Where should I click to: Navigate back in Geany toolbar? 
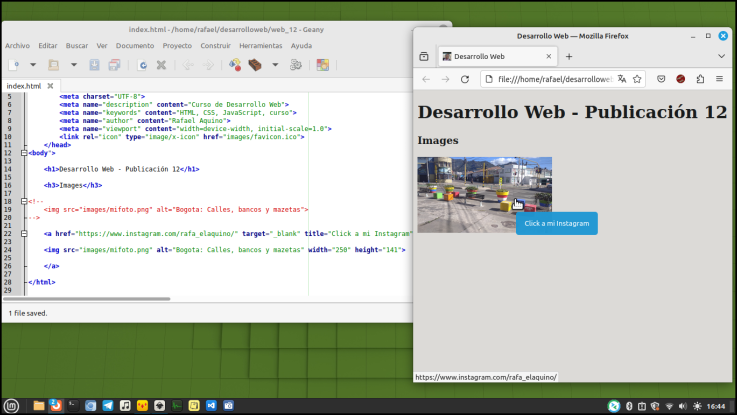pyautogui.click(x=188, y=65)
